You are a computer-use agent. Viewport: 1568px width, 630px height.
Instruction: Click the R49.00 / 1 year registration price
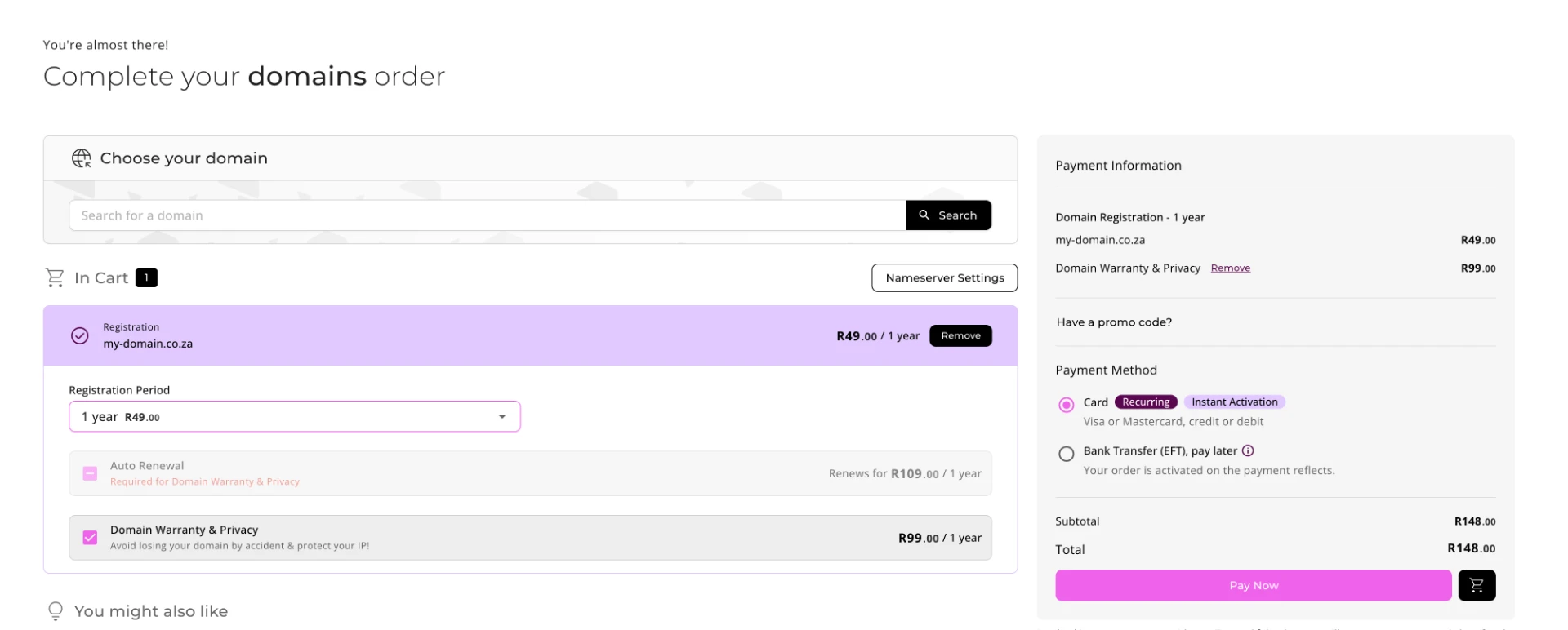878,335
